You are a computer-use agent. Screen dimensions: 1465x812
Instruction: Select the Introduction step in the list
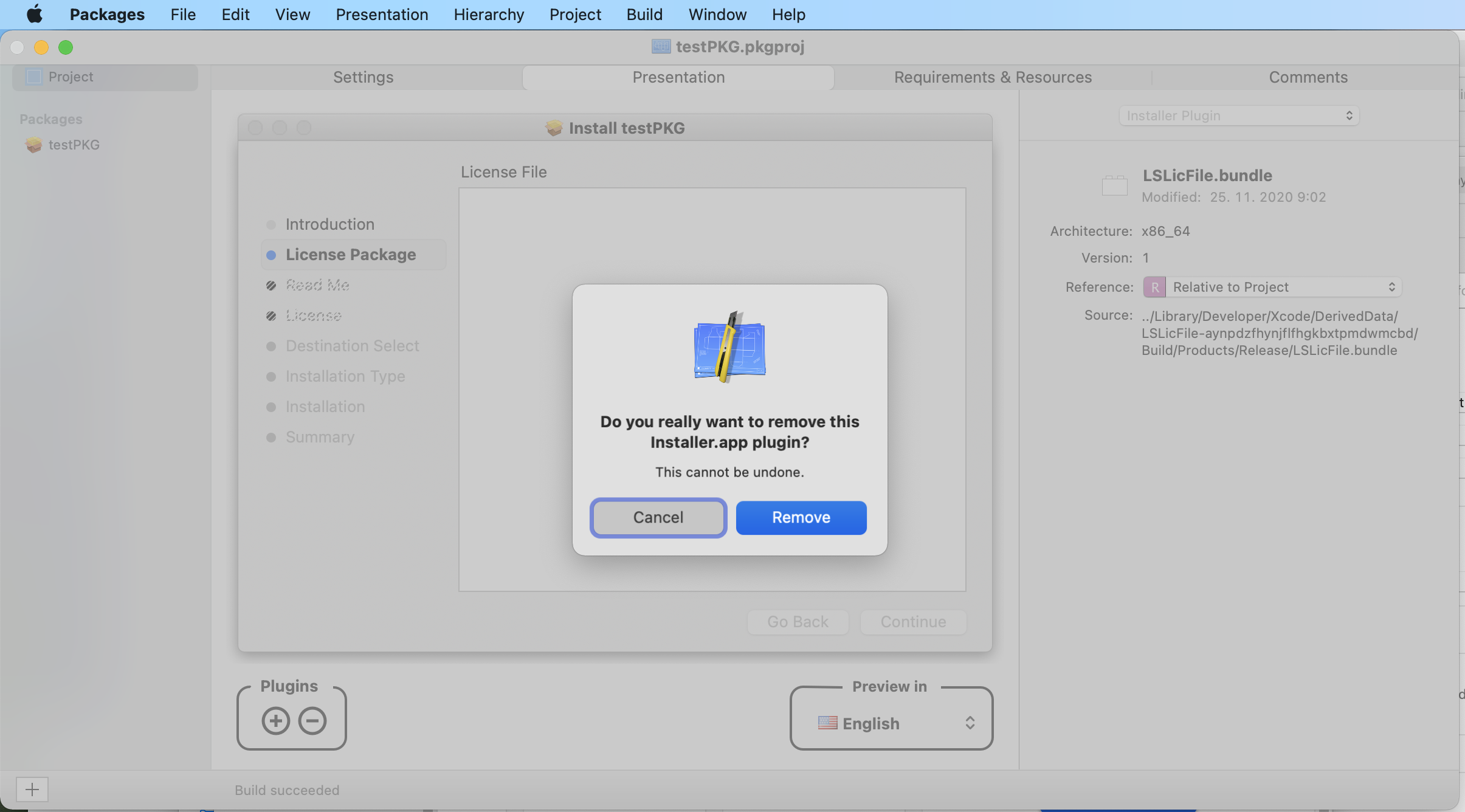[x=329, y=224]
